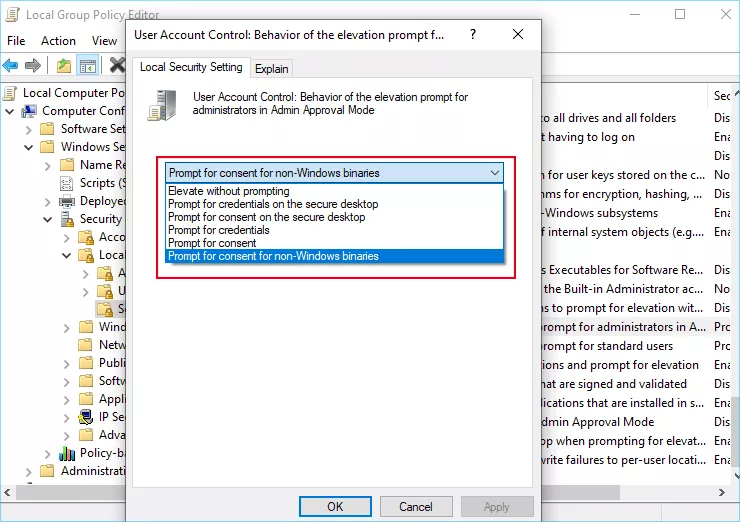Toggle the Show/Hide console tree icon

coord(88,66)
